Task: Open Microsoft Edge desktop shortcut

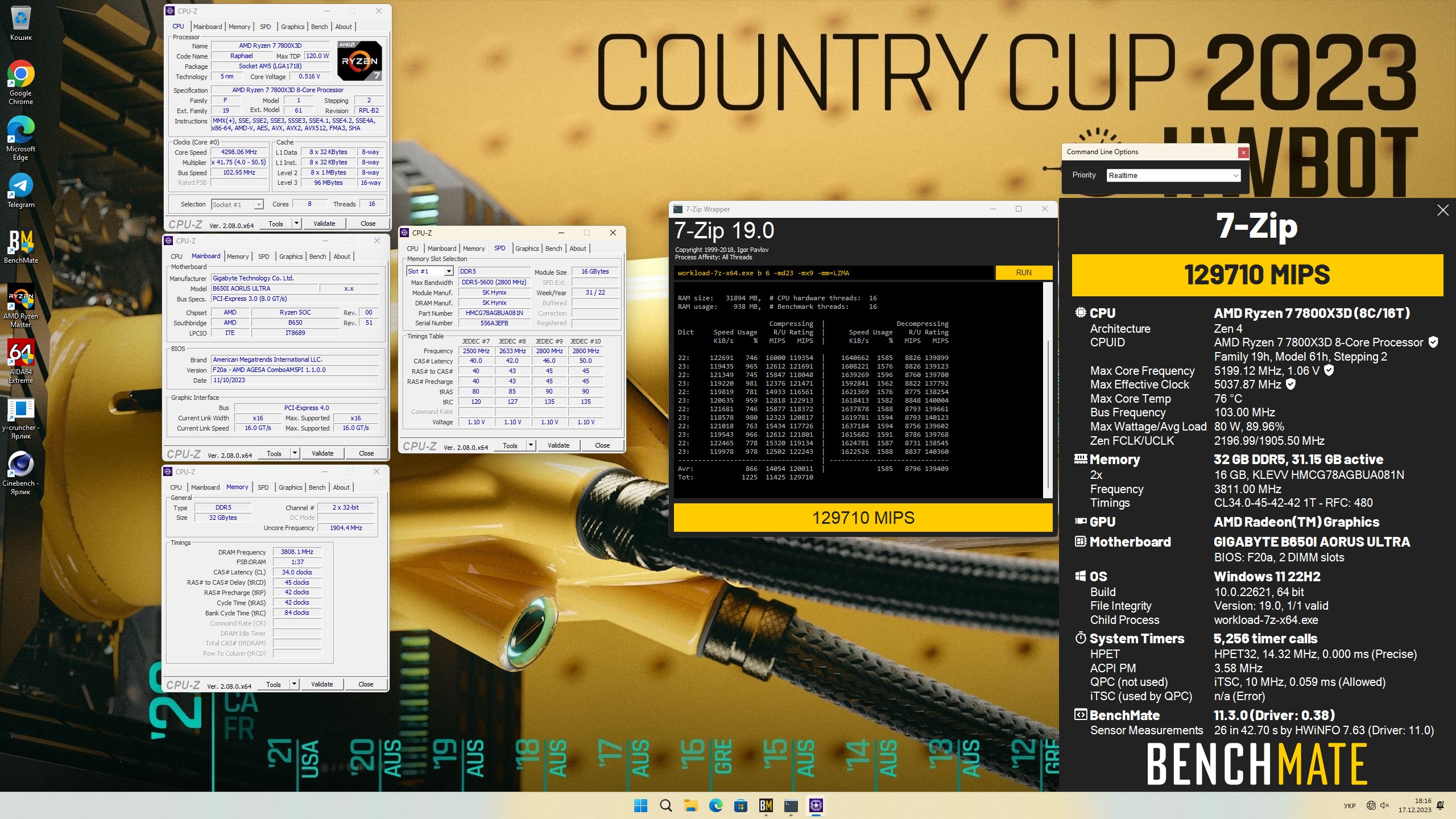Action: [x=21, y=138]
